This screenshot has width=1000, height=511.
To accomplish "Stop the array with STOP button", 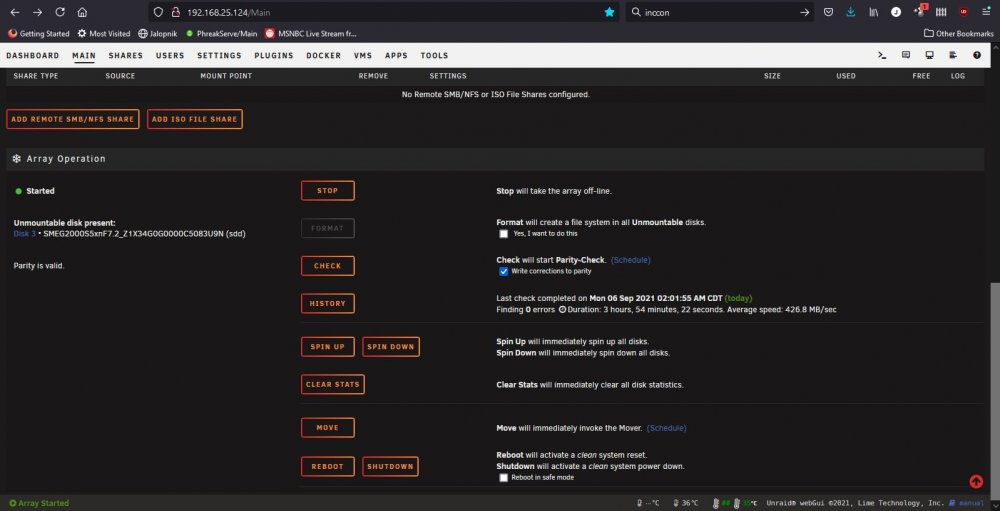I will pyautogui.click(x=328, y=191).
